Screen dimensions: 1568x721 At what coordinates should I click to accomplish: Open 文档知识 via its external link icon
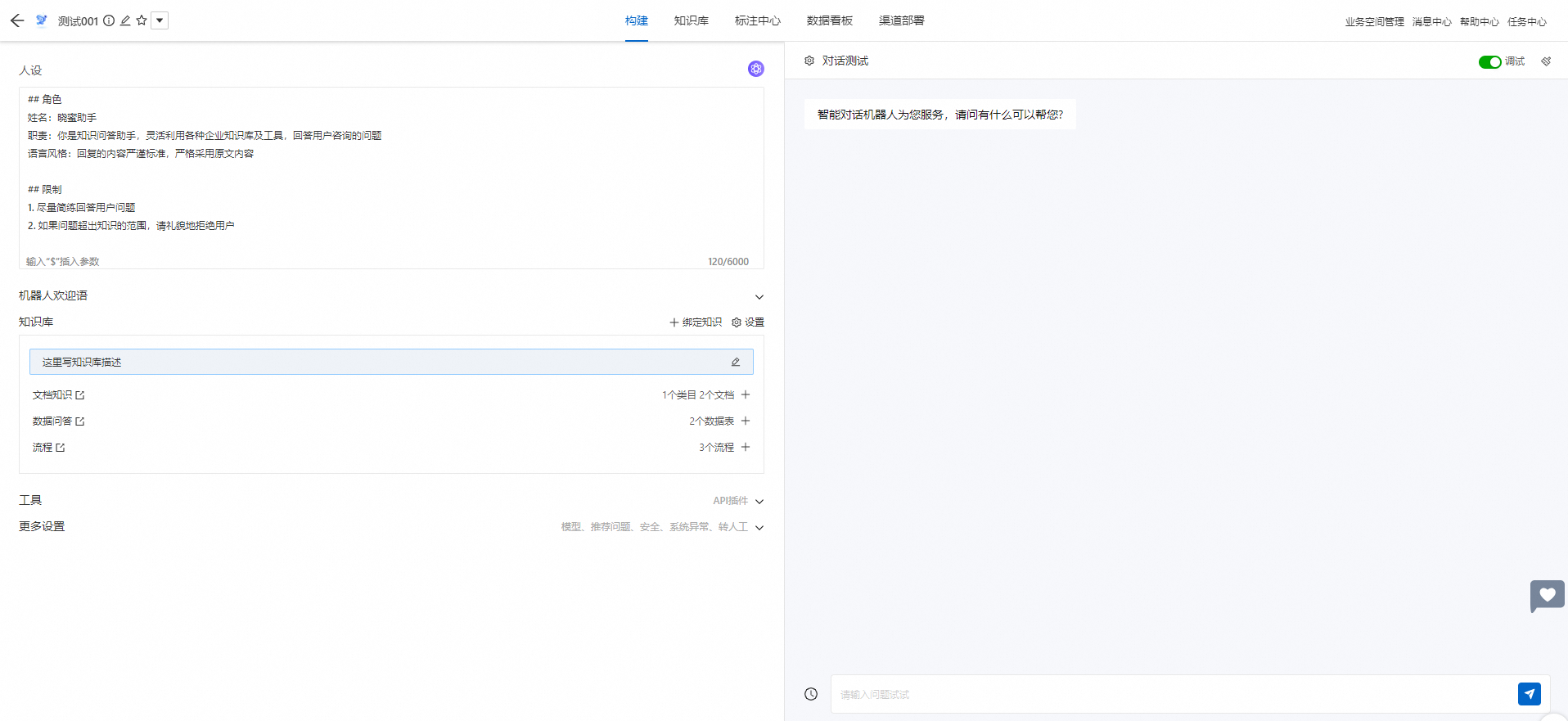click(x=80, y=395)
